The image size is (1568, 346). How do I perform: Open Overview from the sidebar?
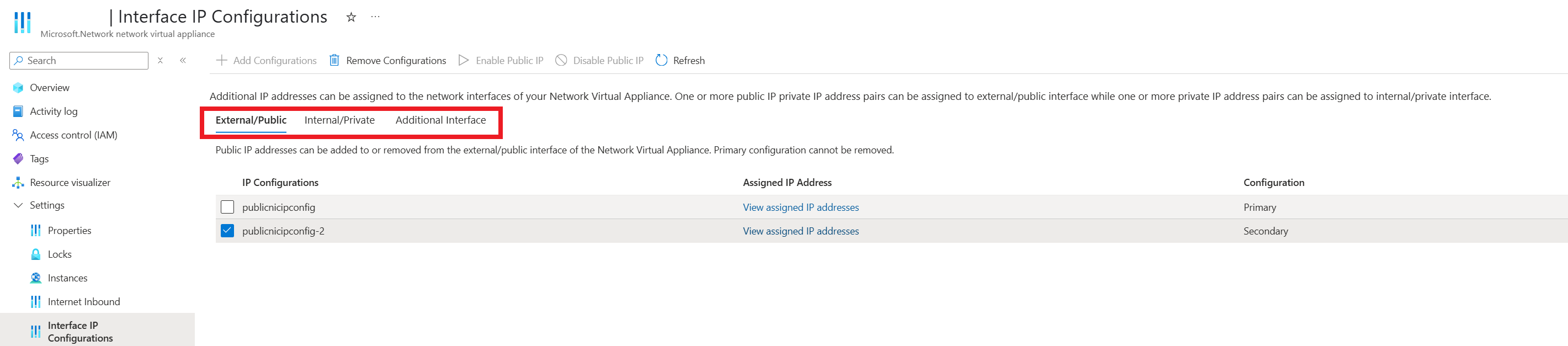tap(49, 88)
